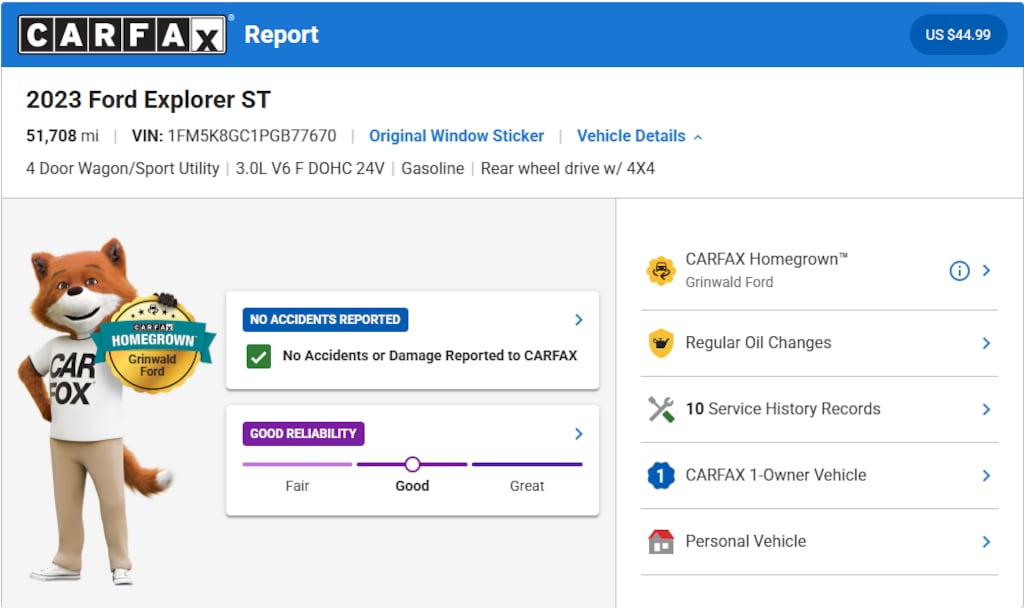Click the Grinwald Ford dealer subtitle

[729, 282]
